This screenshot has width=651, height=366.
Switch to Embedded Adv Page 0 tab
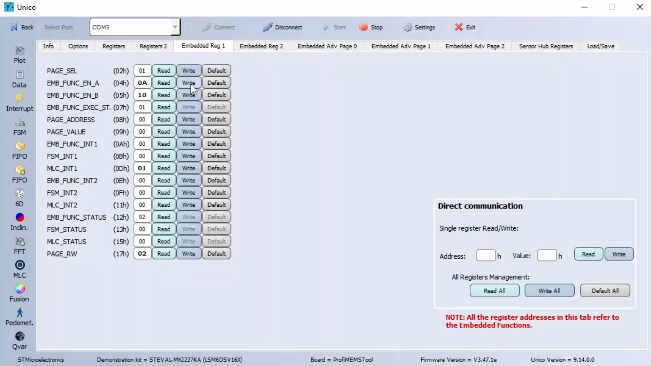coord(327,46)
